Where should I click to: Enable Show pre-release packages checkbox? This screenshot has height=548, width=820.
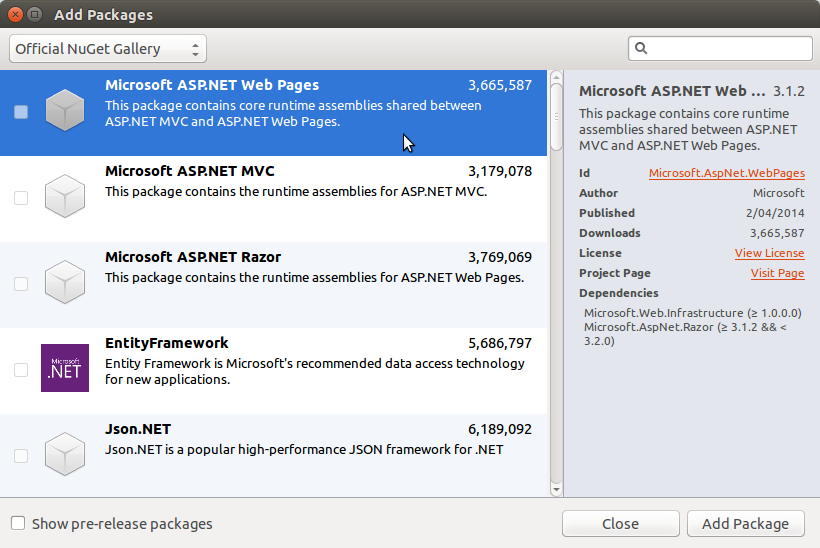click(x=18, y=523)
